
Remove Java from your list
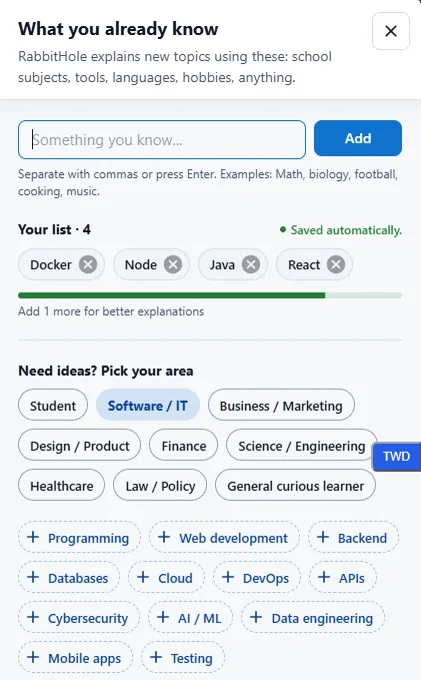[251, 265]
